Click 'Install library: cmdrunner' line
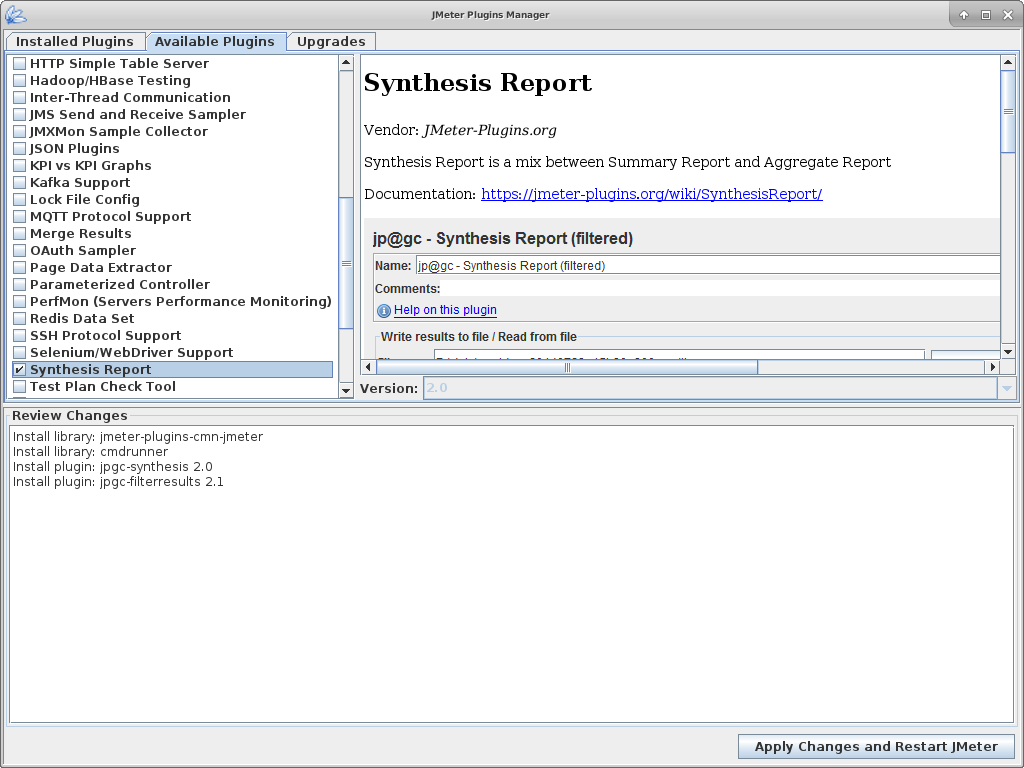The height and width of the screenshot is (768, 1024). click(90, 451)
